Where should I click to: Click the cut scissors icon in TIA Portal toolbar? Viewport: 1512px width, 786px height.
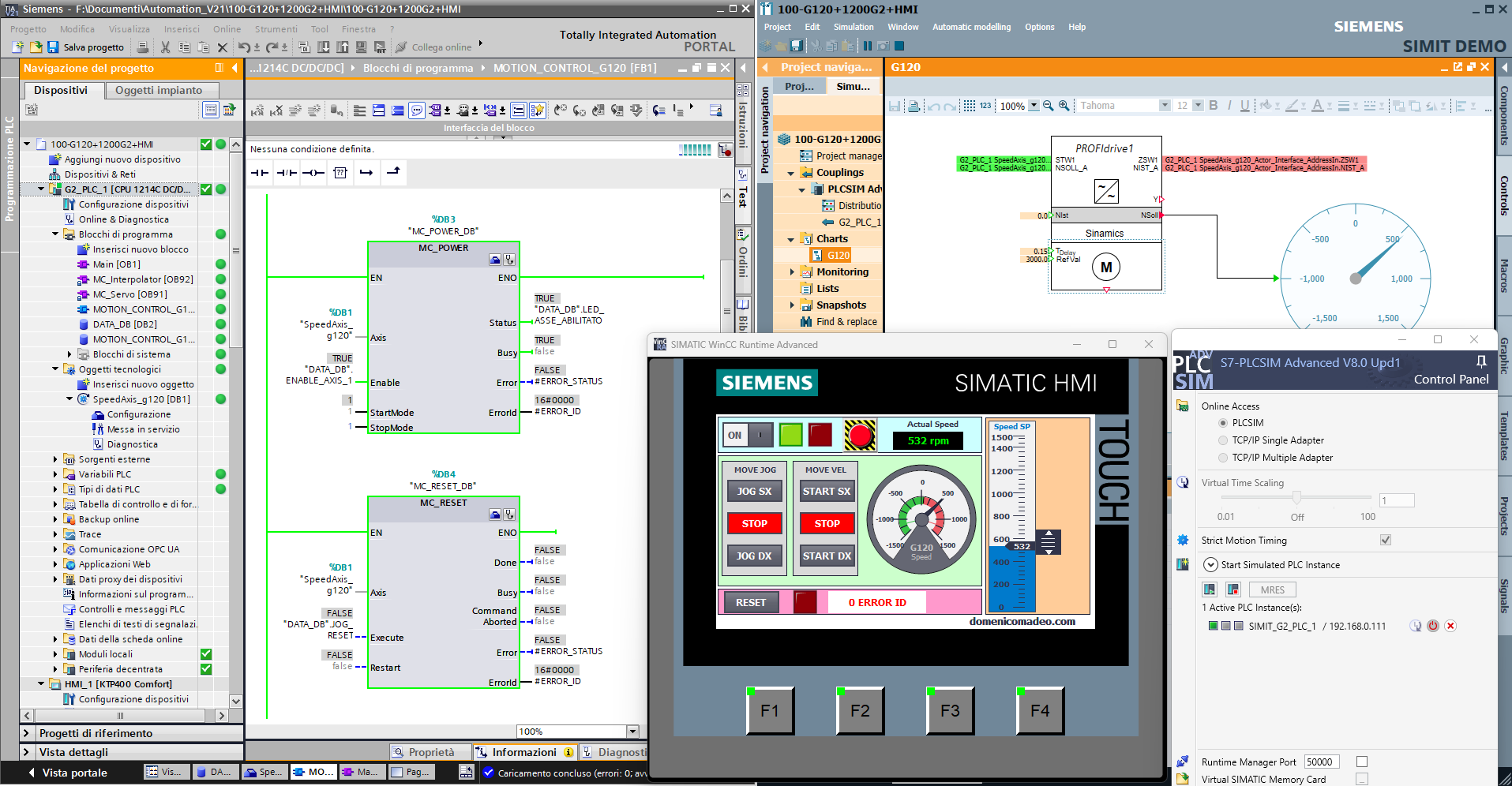click(x=165, y=47)
